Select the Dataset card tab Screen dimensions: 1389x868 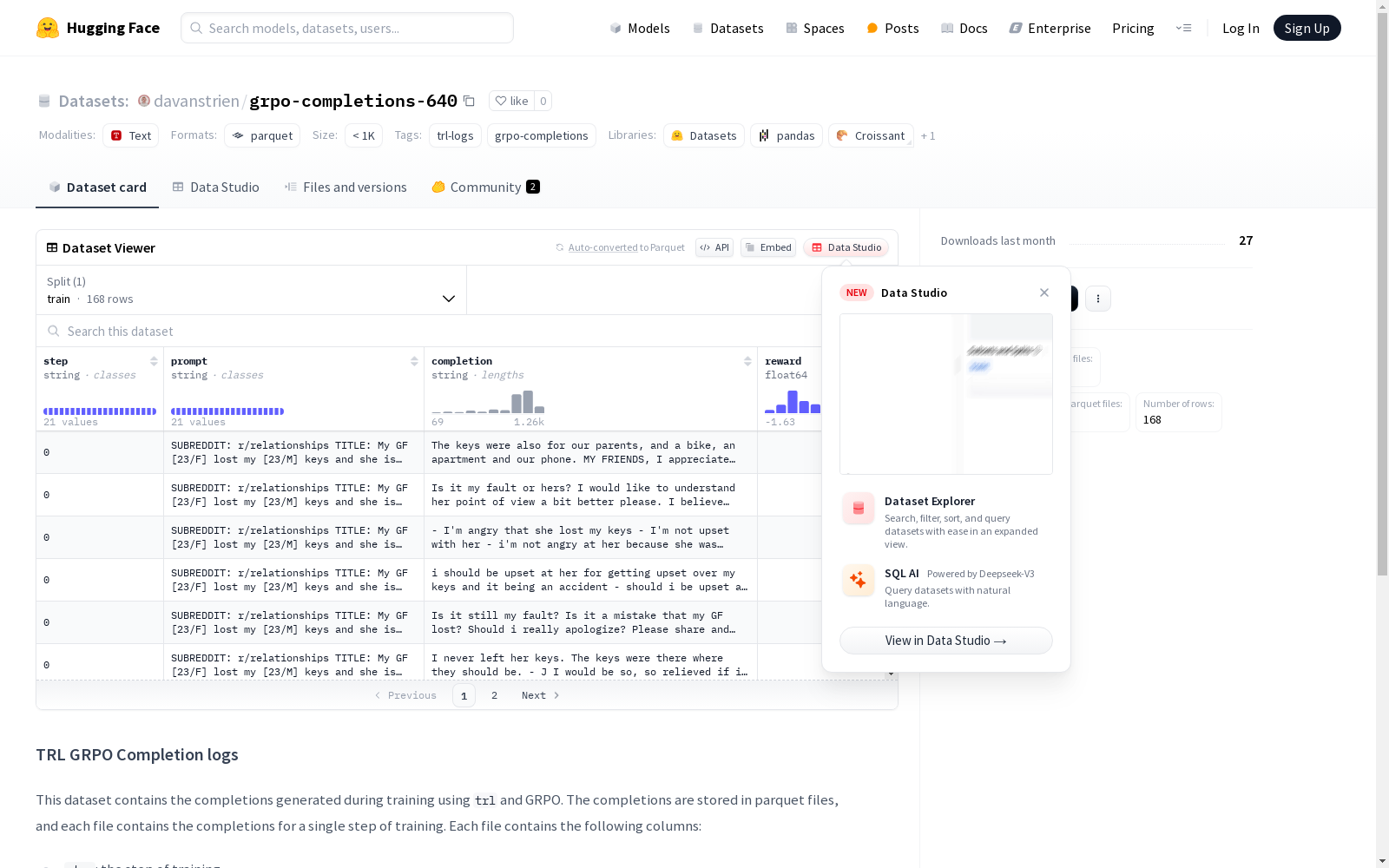pos(97,187)
